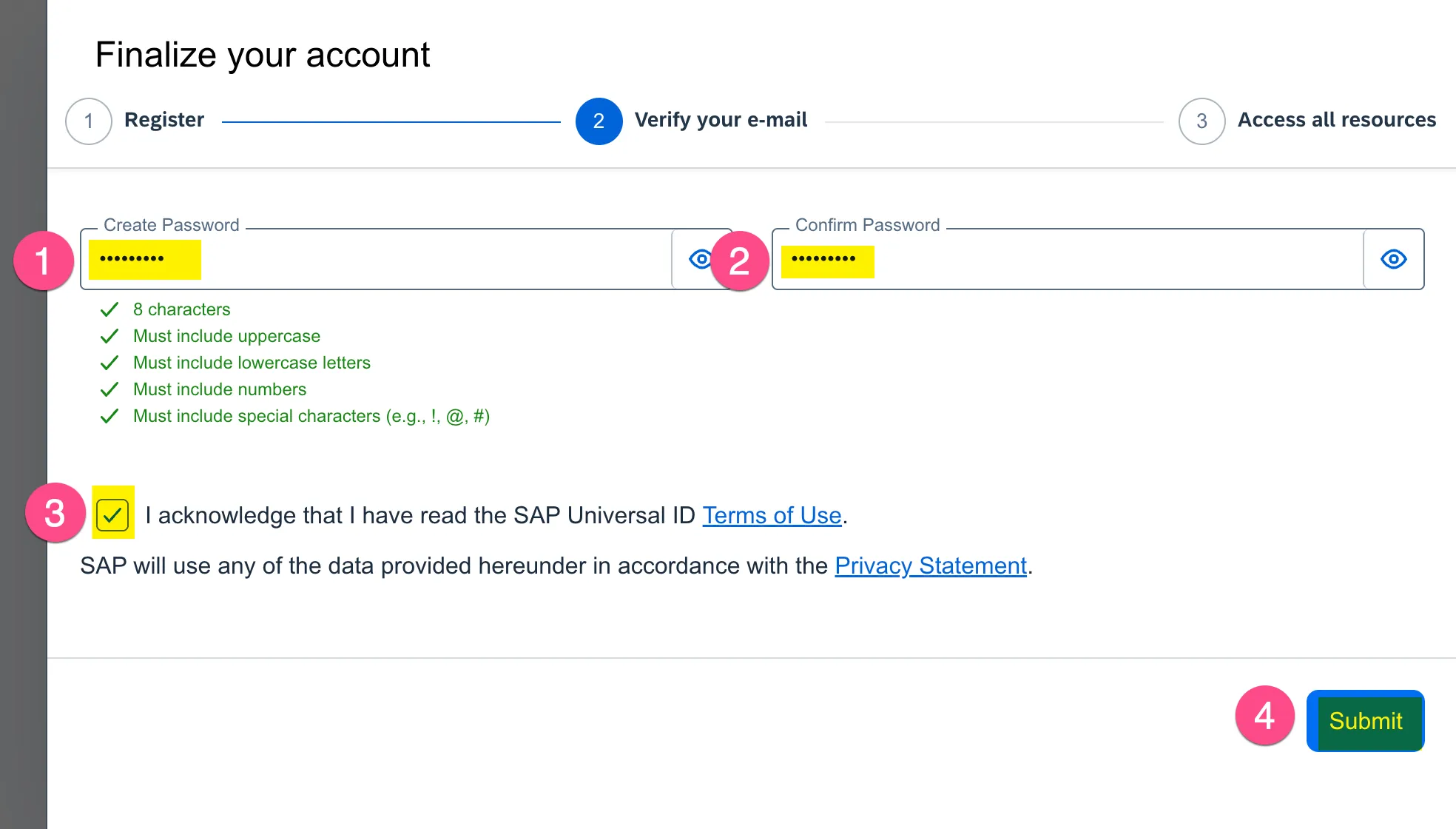Click the Access all resources step label

(x=1336, y=120)
